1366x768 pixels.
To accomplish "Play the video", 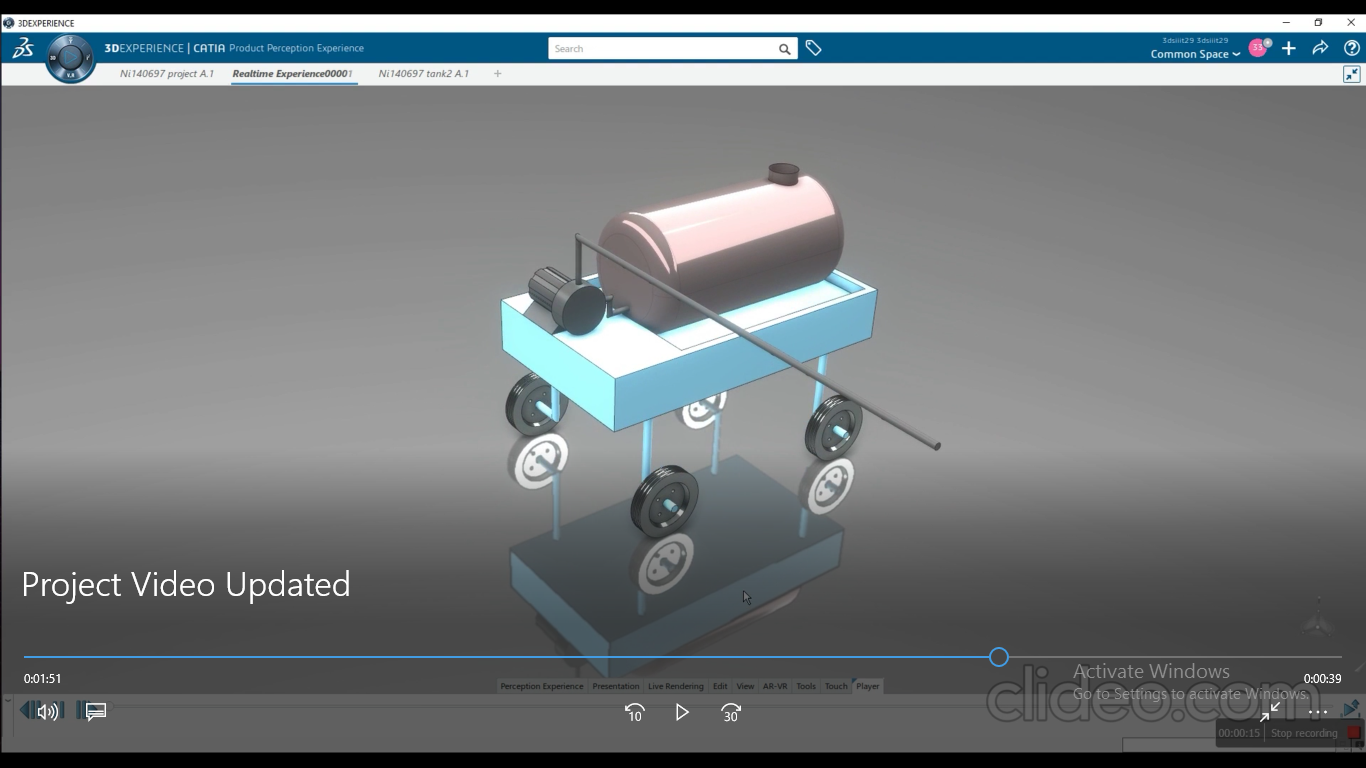I will click(x=682, y=712).
